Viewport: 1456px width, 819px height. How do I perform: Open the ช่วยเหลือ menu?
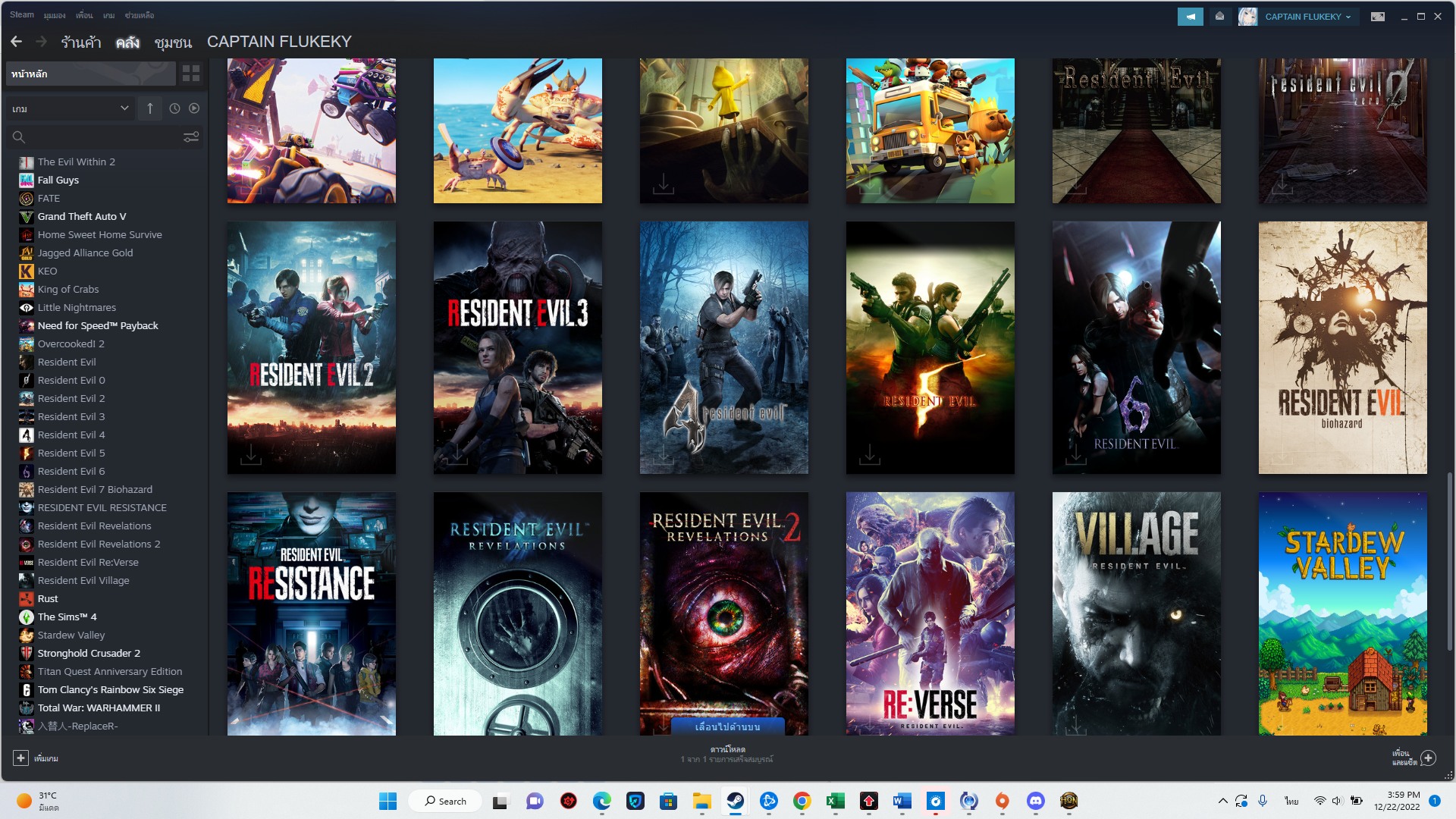tap(140, 15)
